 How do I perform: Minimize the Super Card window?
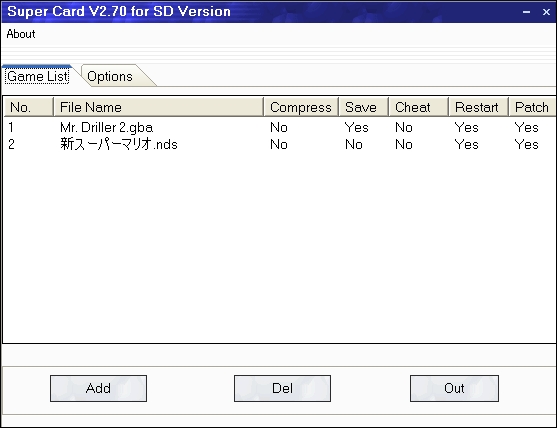pyautogui.click(x=526, y=12)
